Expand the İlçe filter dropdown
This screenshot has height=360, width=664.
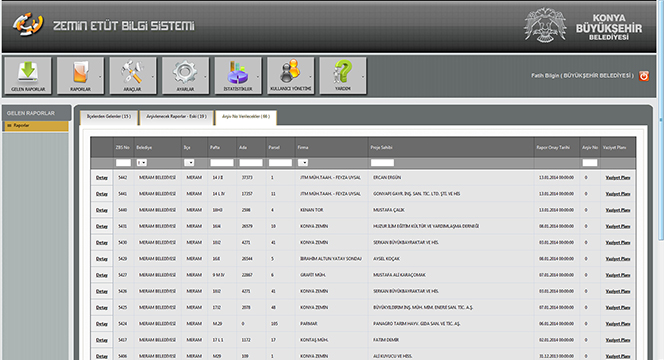point(189,163)
